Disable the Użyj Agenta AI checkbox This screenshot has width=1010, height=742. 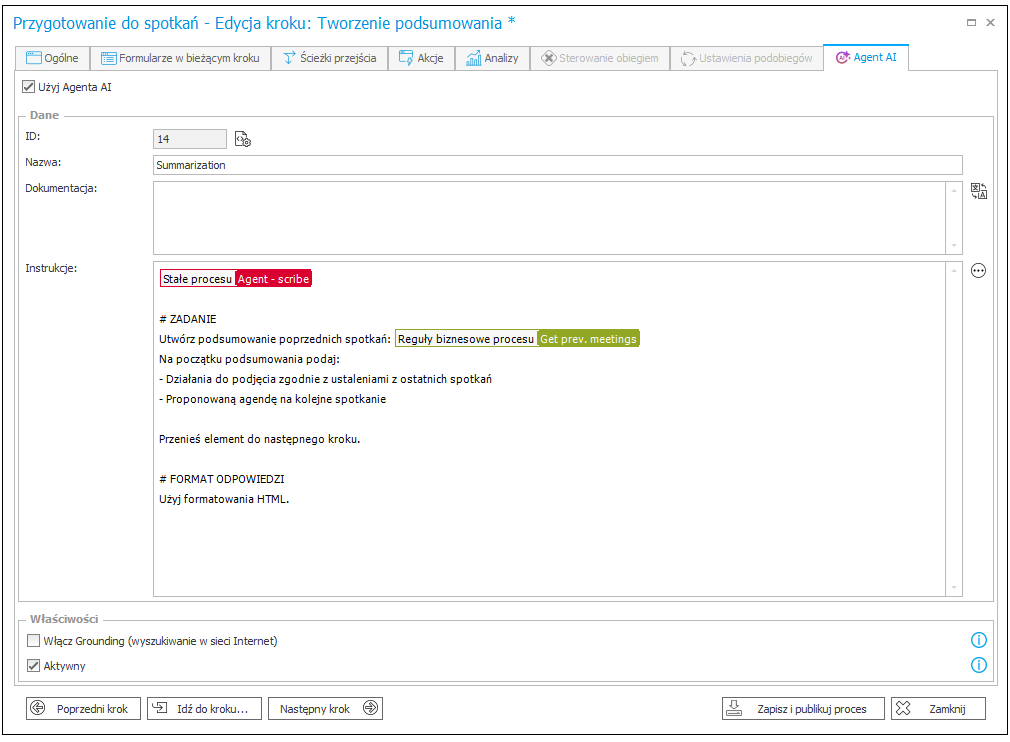pyautogui.click(x=28, y=88)
